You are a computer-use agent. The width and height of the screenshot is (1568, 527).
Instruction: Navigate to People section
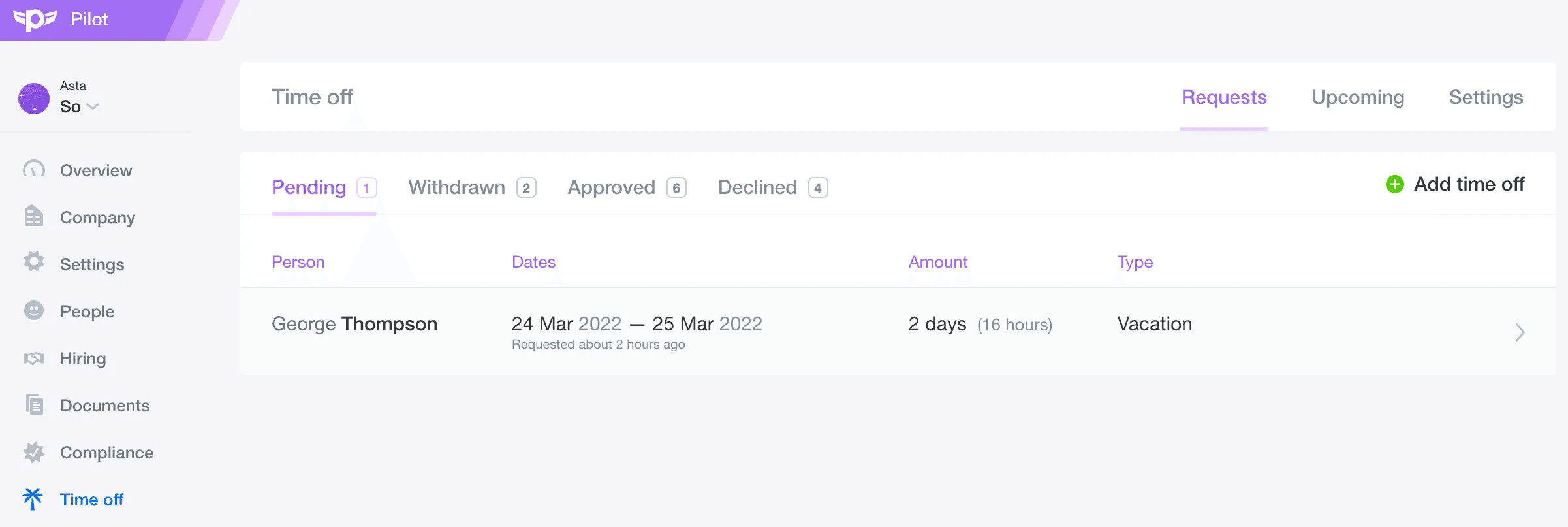coord(87,311)
